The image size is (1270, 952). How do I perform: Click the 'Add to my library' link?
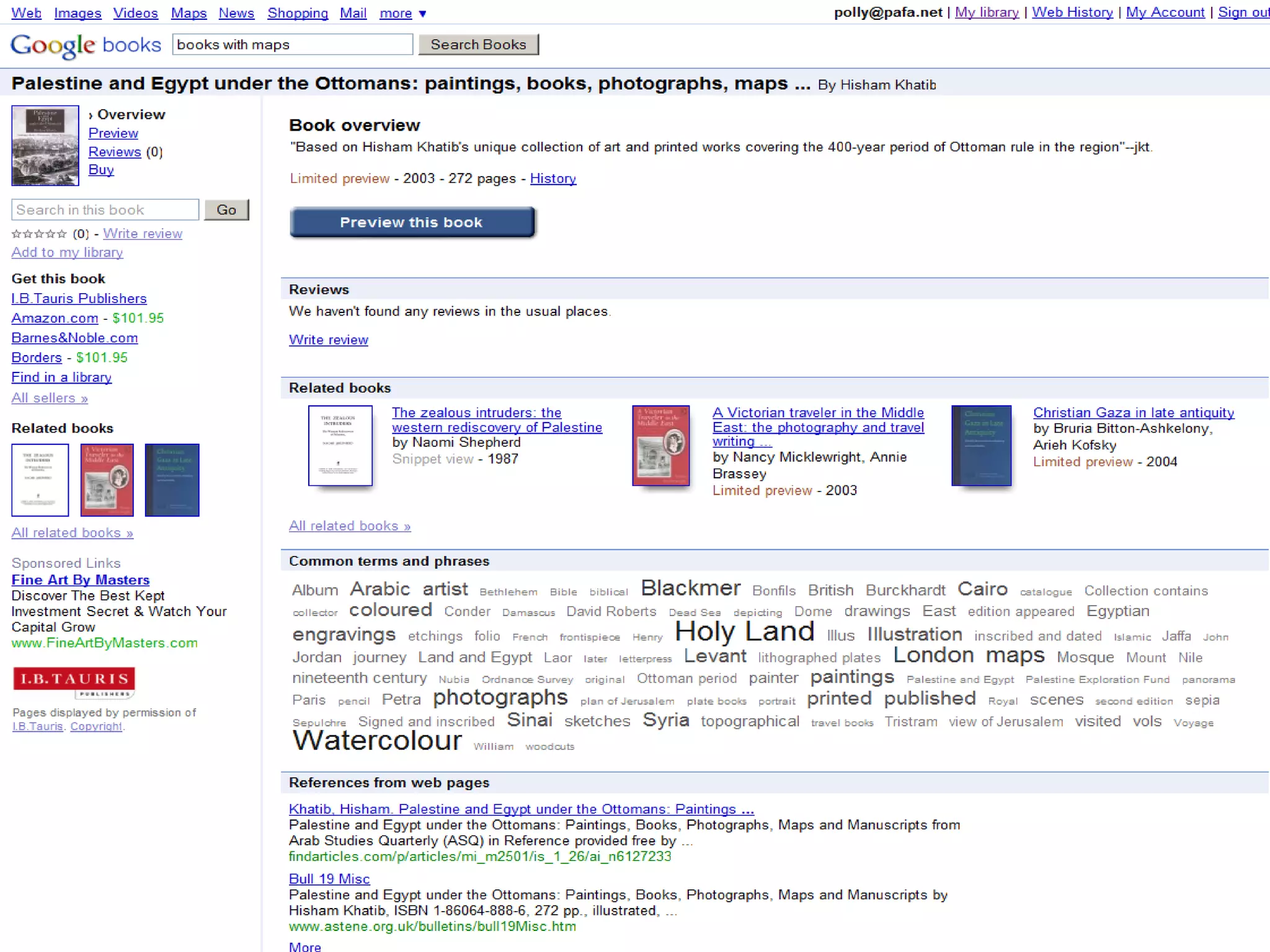67,252
